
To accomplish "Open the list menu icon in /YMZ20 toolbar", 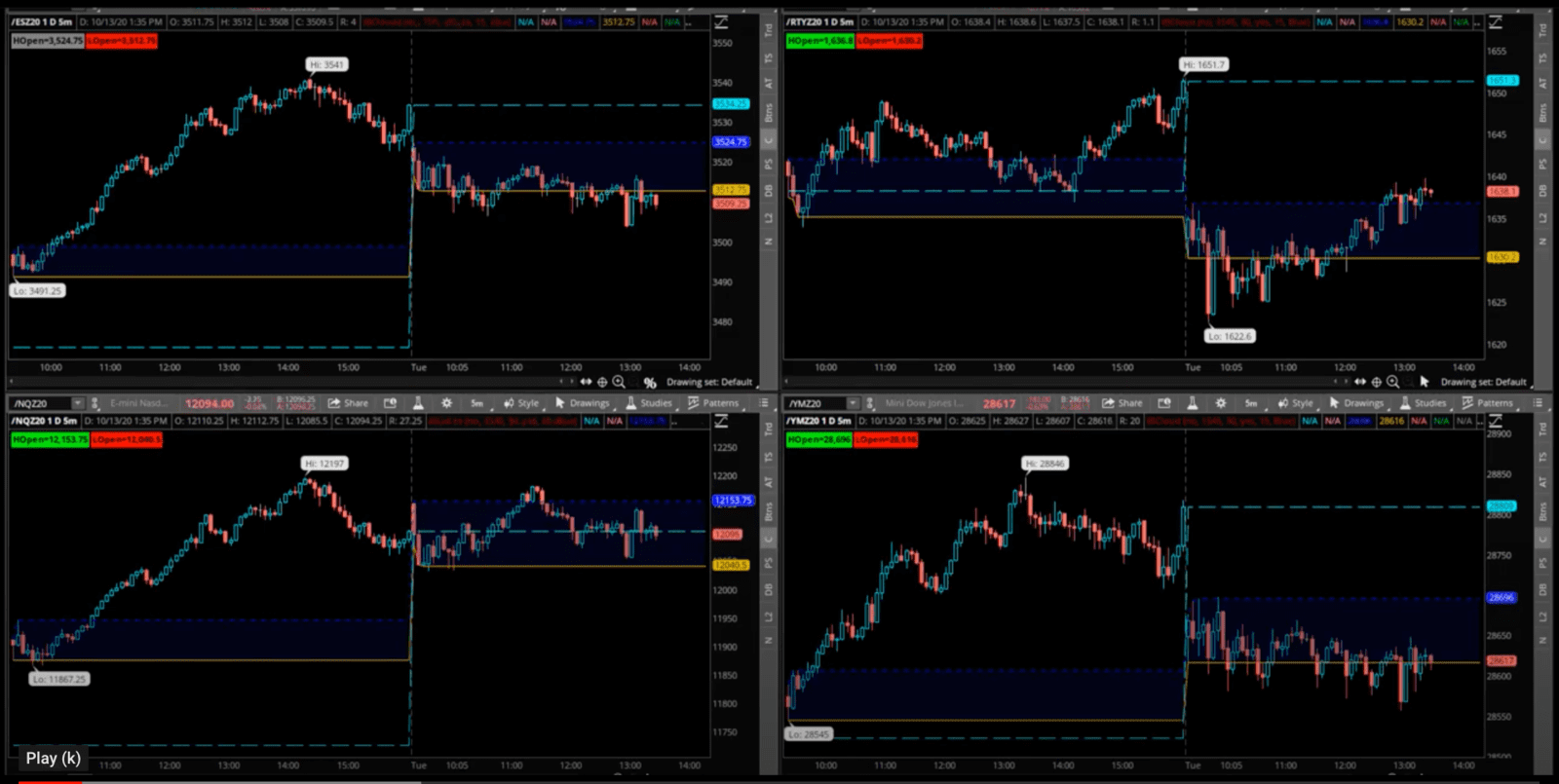I will click(x=1538, y=403).
